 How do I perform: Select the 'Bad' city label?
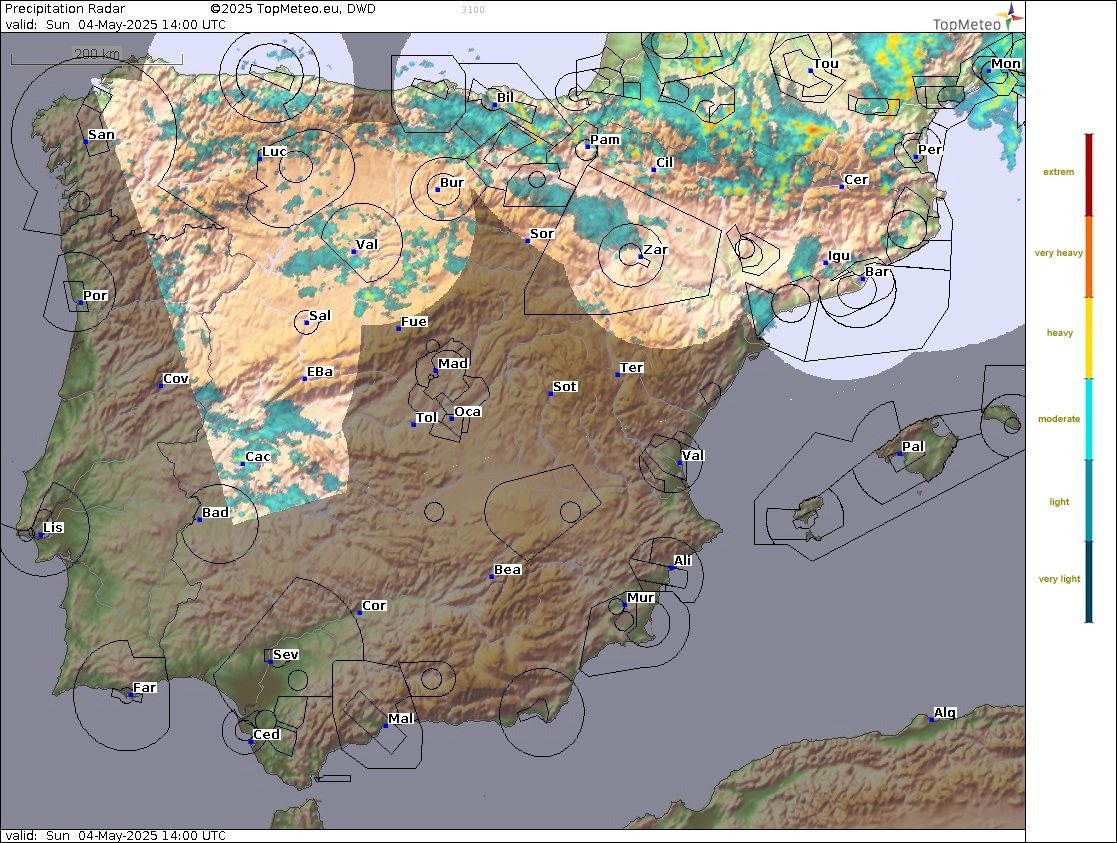pos(215,512)
